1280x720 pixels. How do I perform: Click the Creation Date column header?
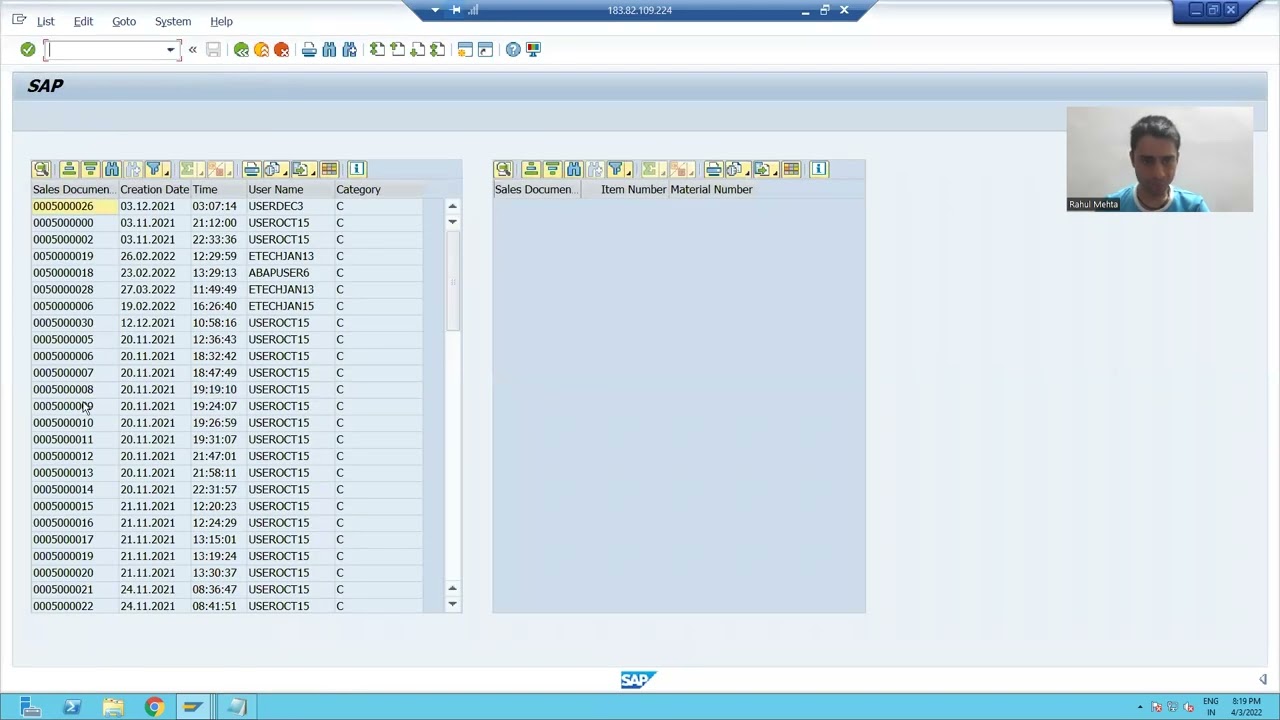154,189
